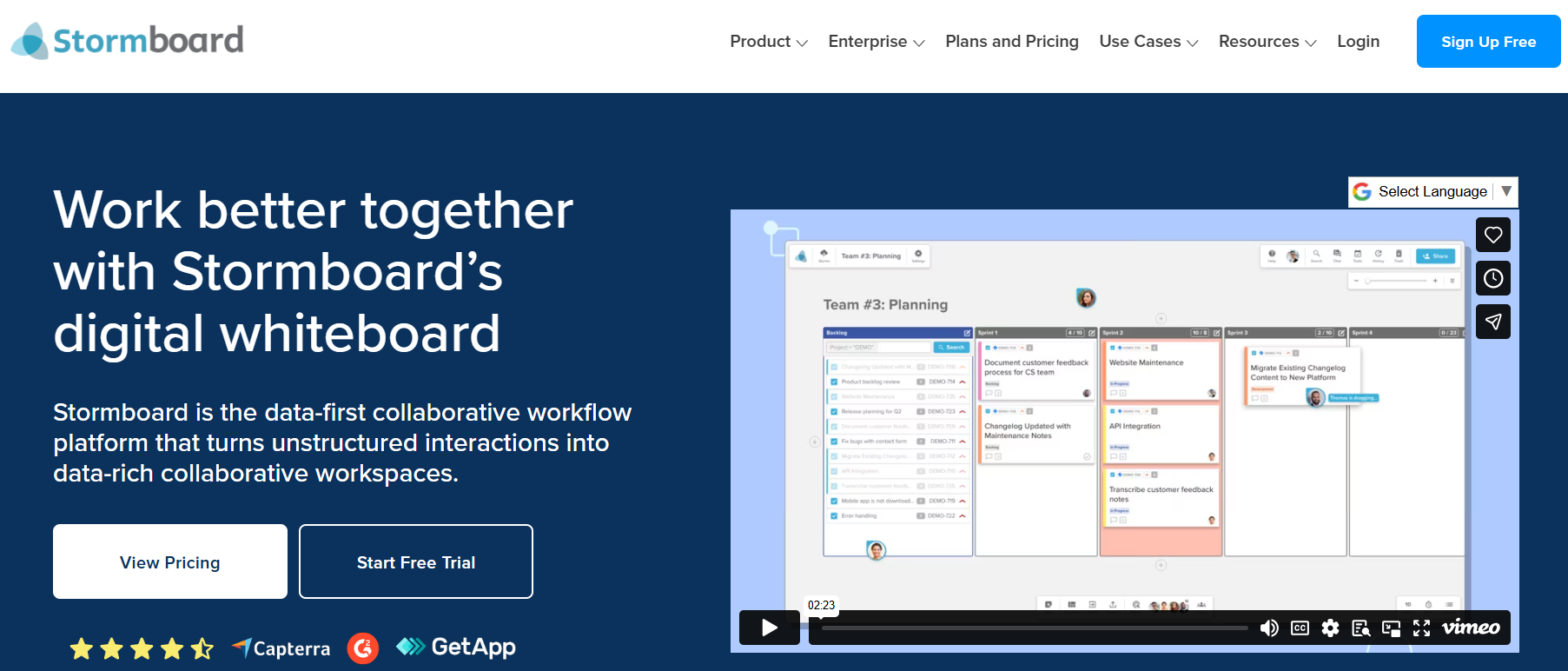Enable picture-in-picture mode
The image size is (1568, 671).
[1391, 628]
